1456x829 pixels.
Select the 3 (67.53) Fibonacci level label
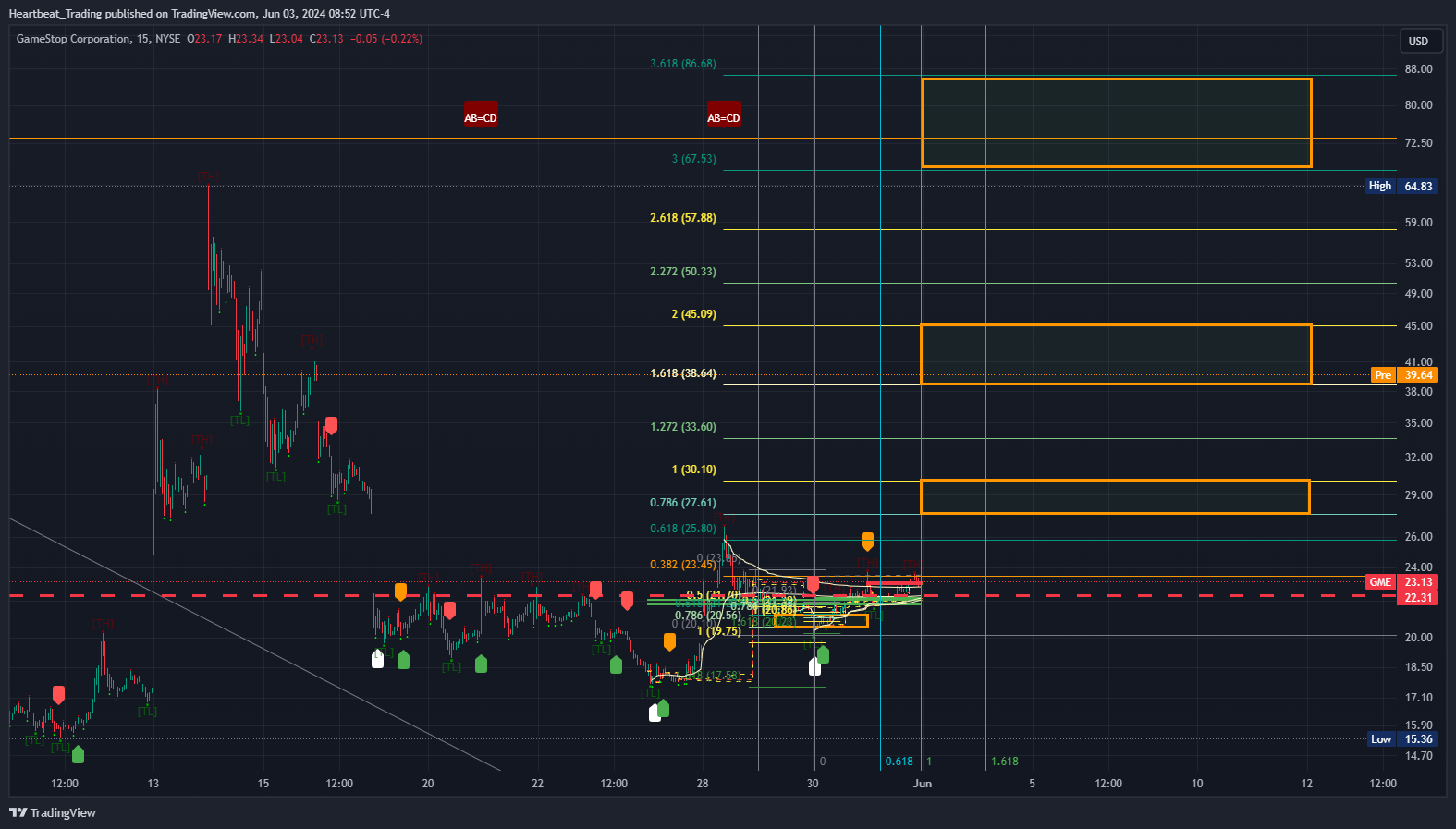click(693, 159)
